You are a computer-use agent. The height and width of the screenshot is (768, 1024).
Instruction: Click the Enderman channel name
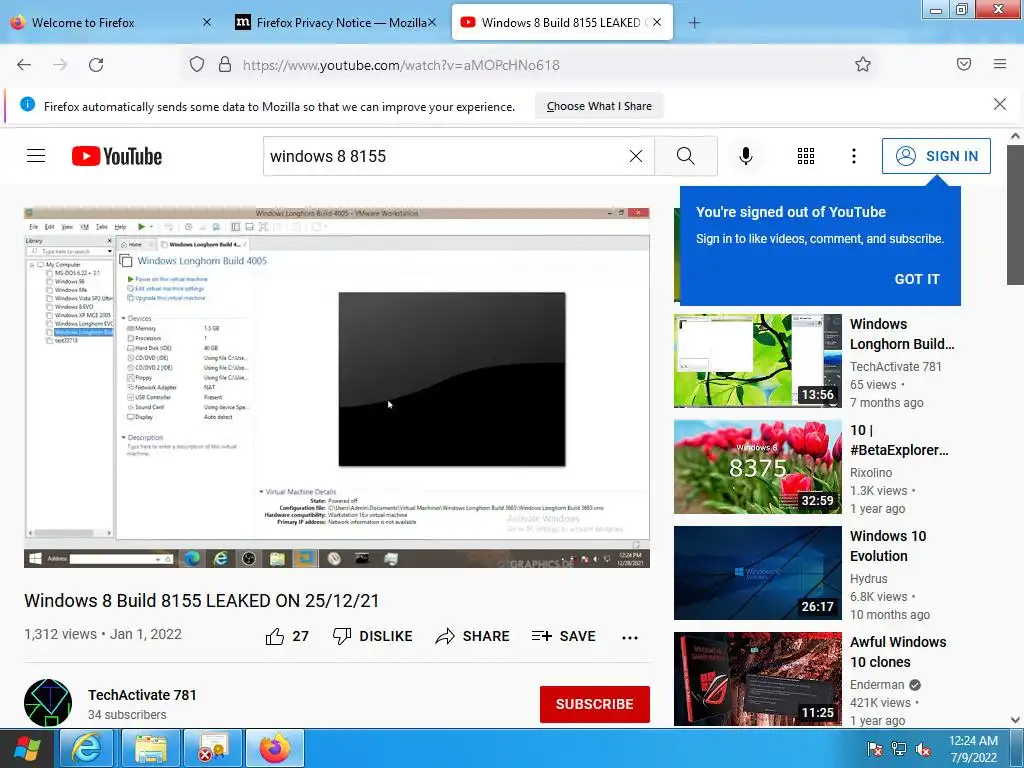coord(877,684)
